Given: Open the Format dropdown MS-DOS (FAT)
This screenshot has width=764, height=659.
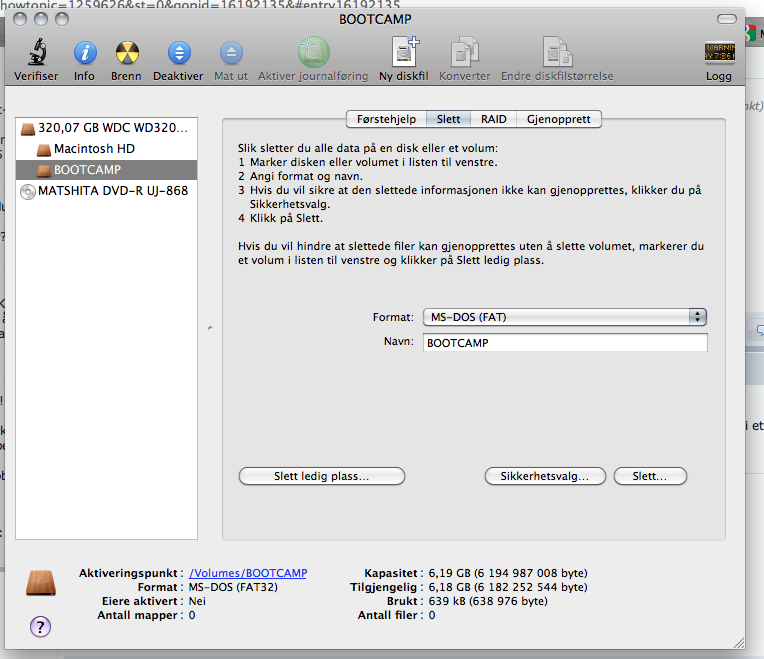Looking at the screenshot, I should (565, 317).
